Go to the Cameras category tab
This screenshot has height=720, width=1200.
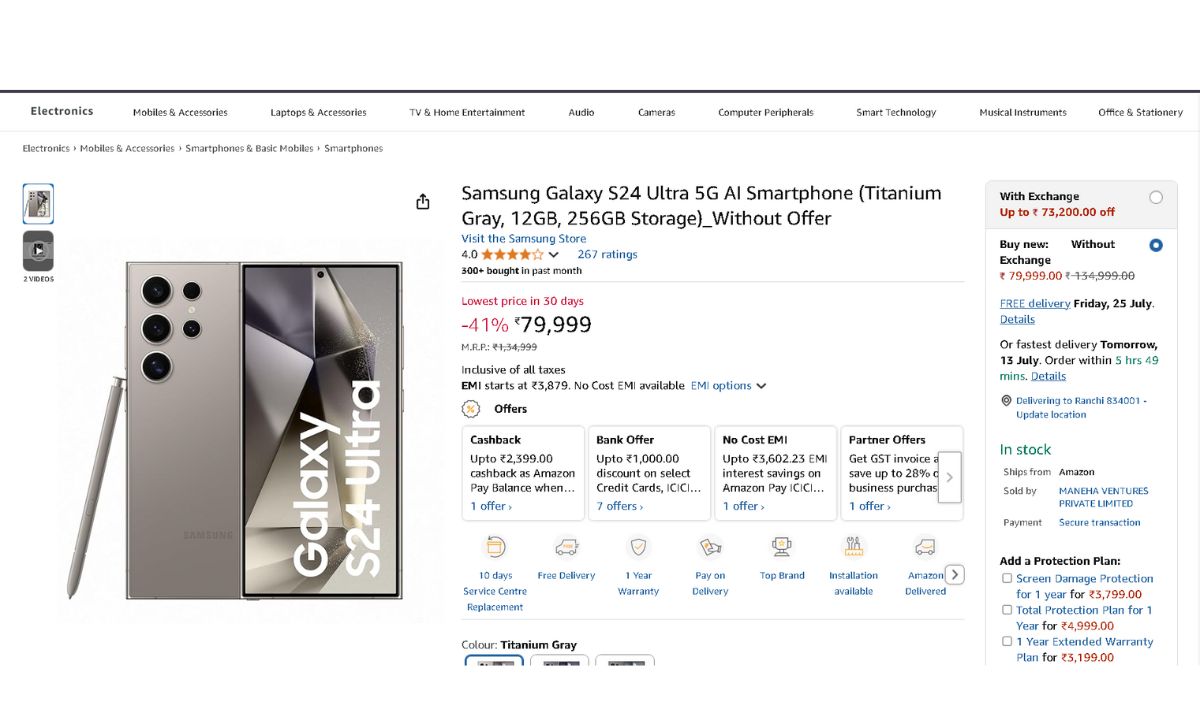coord(656,113)
